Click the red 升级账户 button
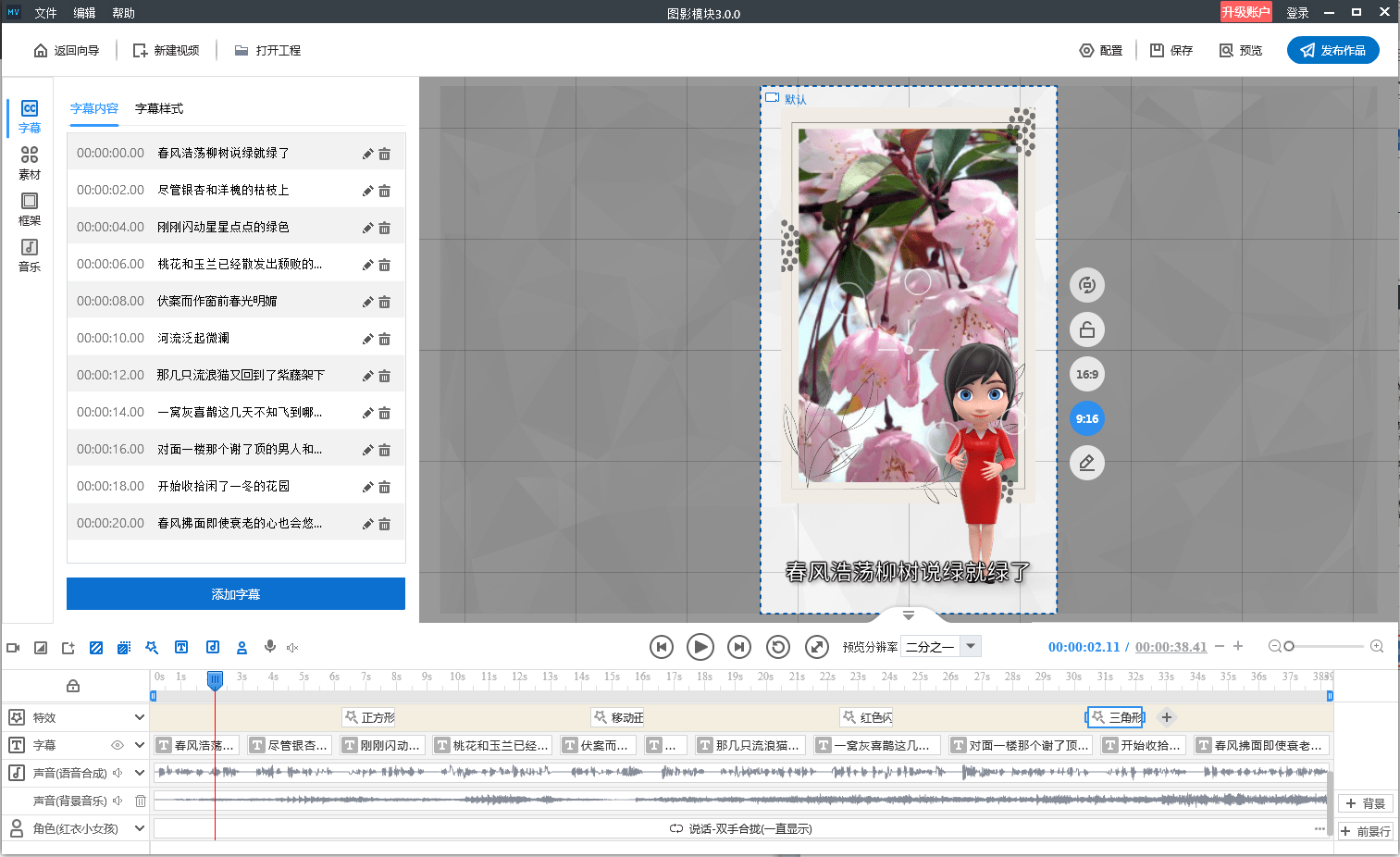Viewport: 1400px width, 857px height. 1245,12
